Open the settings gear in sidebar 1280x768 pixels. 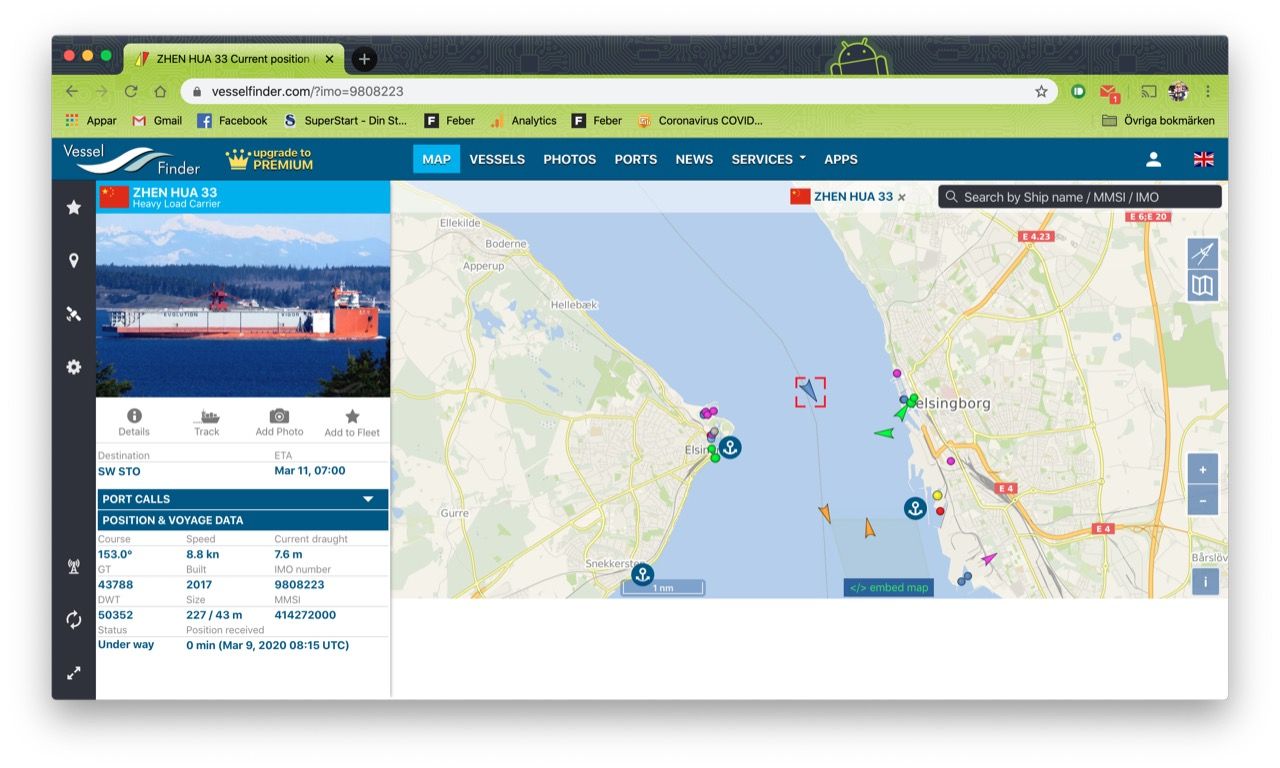tap(73, 367)
